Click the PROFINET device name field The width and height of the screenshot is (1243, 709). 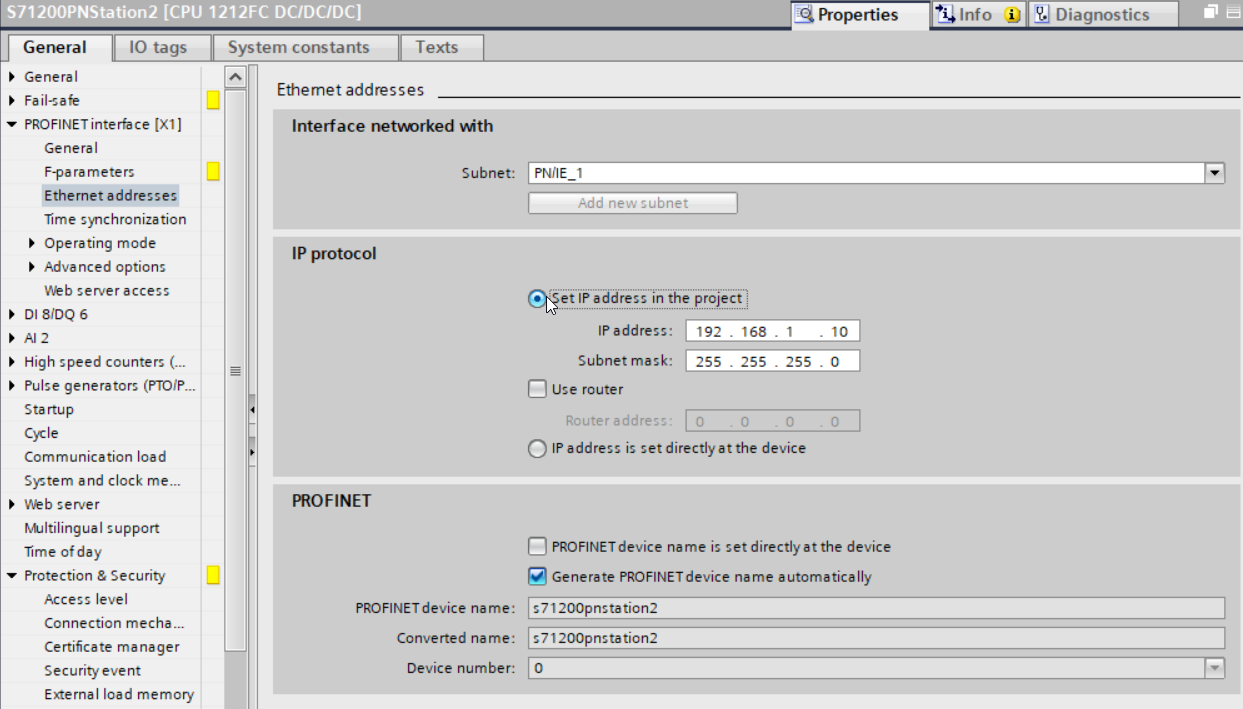(876, 608)
